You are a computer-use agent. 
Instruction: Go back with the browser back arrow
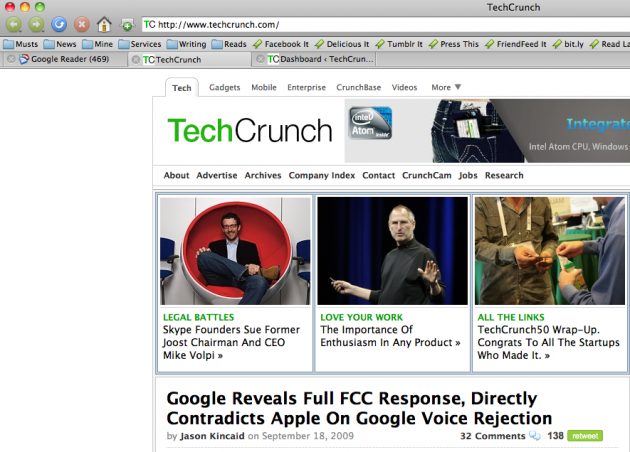click(14, 25)
